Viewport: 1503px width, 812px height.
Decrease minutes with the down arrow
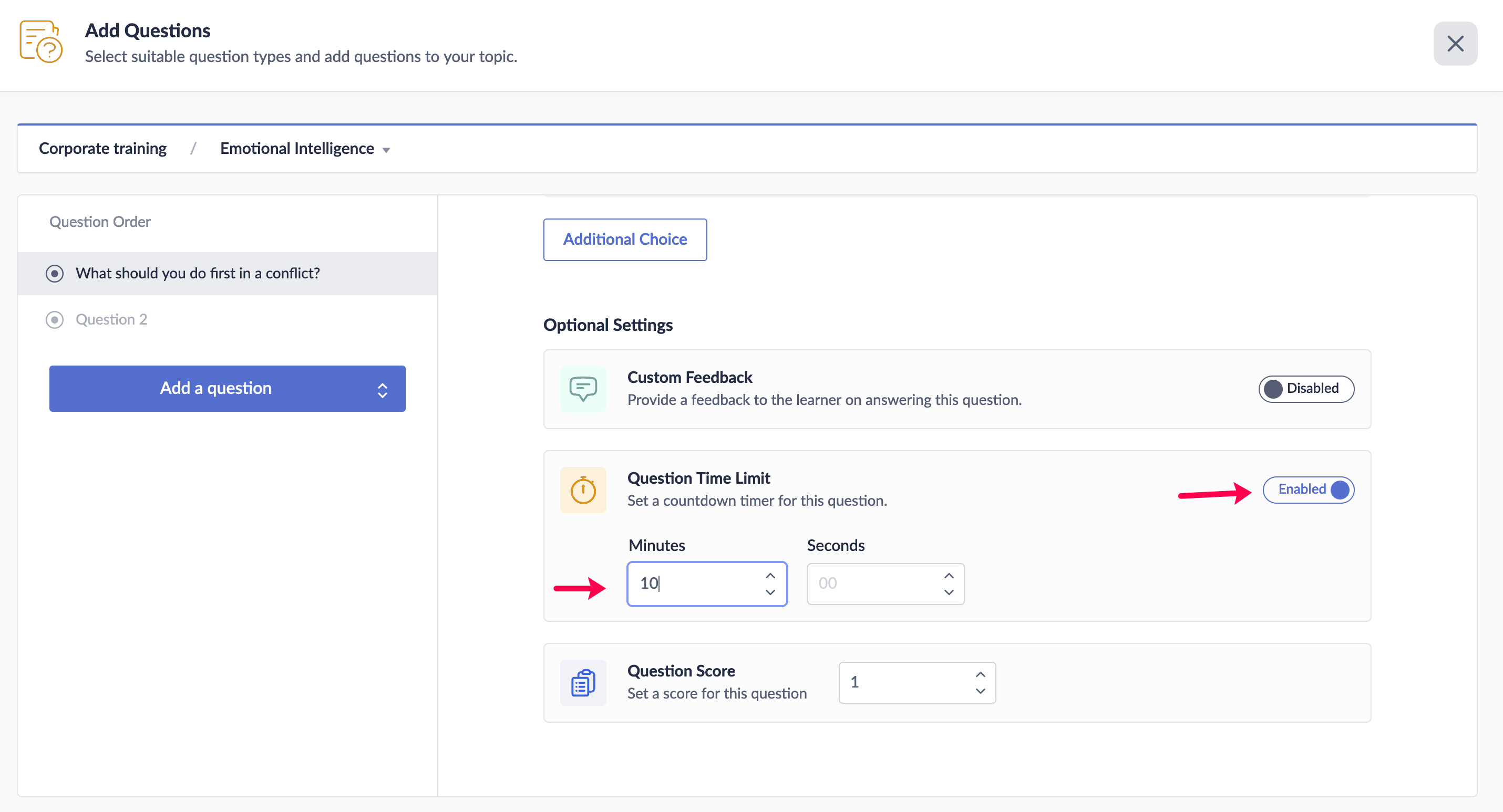pos(770,592)
